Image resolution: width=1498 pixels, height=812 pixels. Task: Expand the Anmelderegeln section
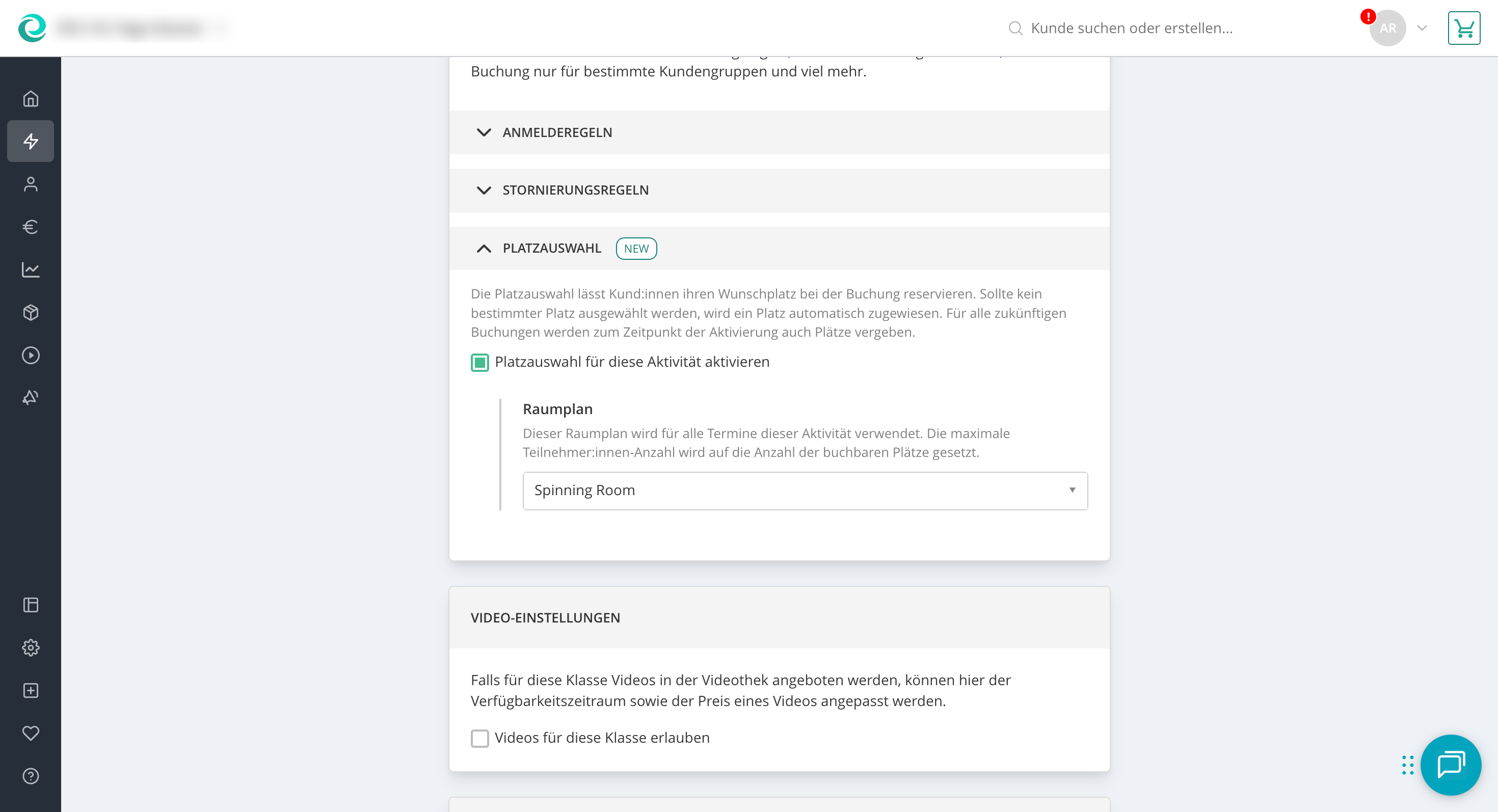tap(557, 132)
